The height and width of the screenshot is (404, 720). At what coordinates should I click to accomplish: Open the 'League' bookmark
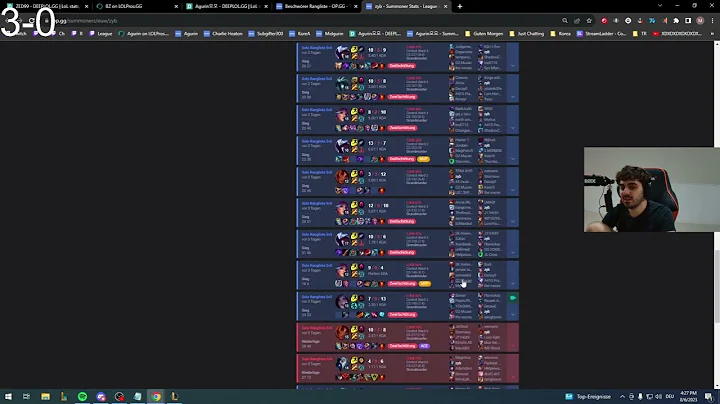coord(101,34)
